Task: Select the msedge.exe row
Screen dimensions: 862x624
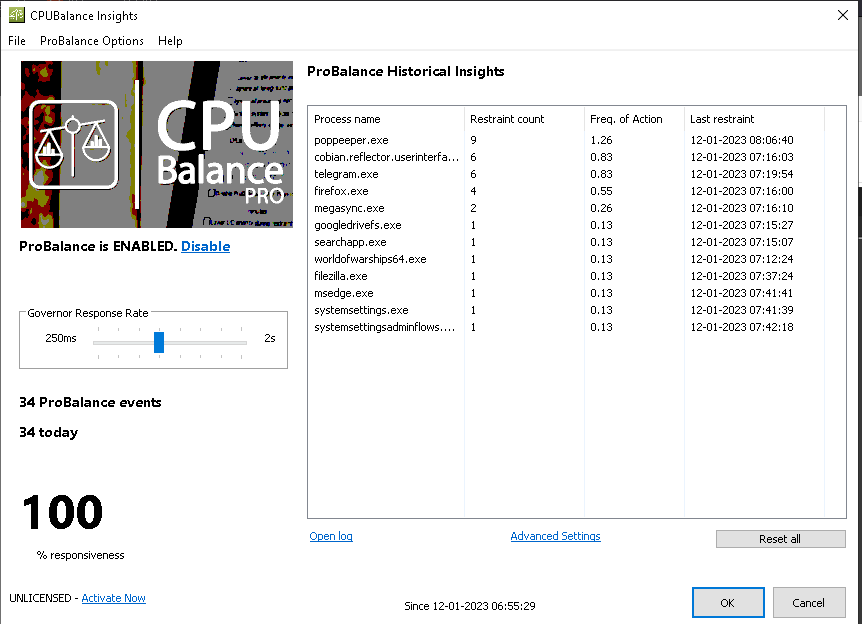Action: pos(566,294)
